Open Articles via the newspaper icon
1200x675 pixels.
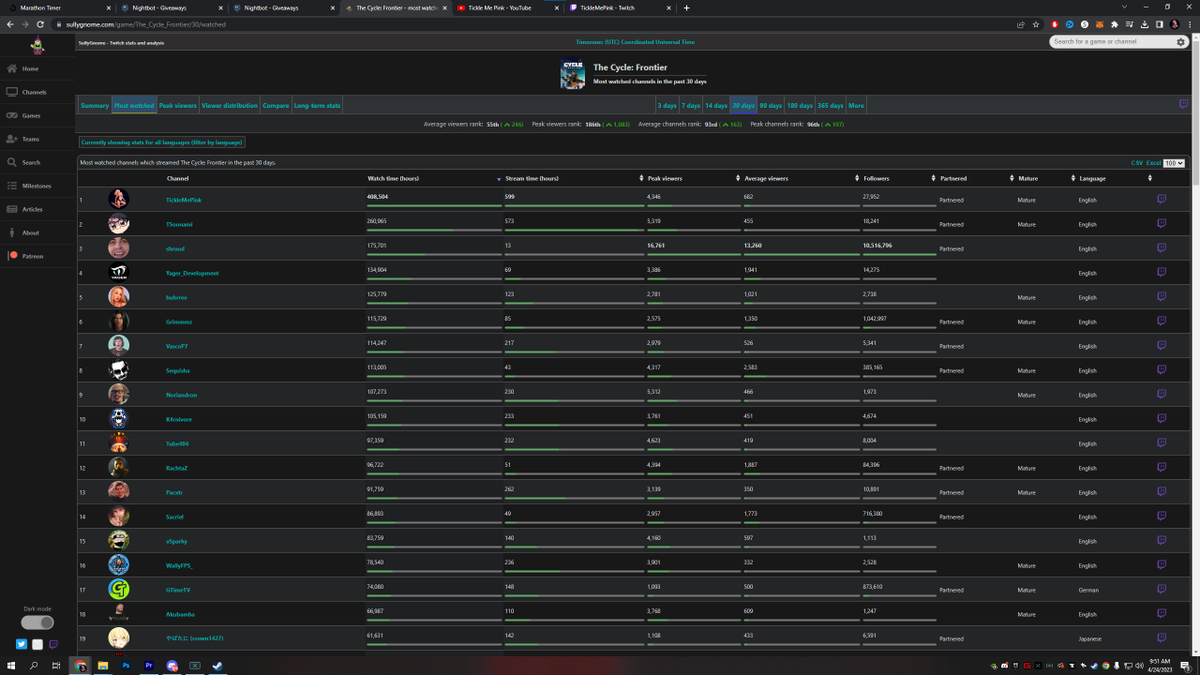click(x=12, y=209)
